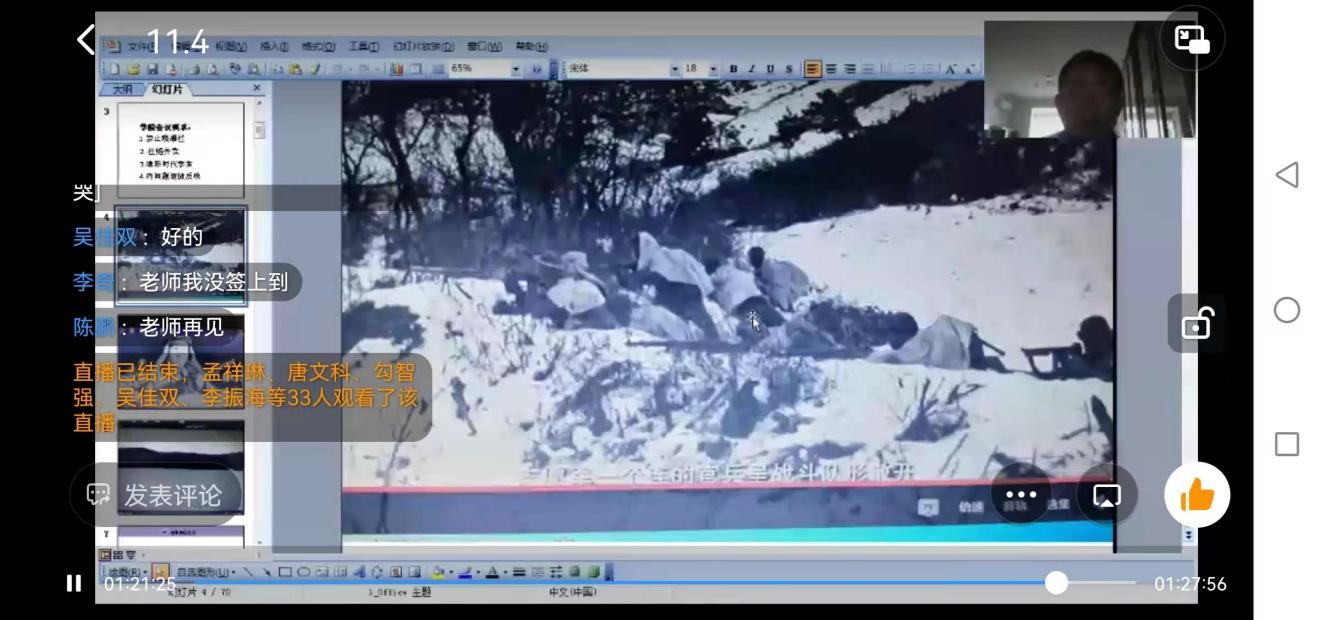The height and width of the screenshot is (620, 1320).
Task: Open the screen casting option
Action: (x=1106, y=495)
